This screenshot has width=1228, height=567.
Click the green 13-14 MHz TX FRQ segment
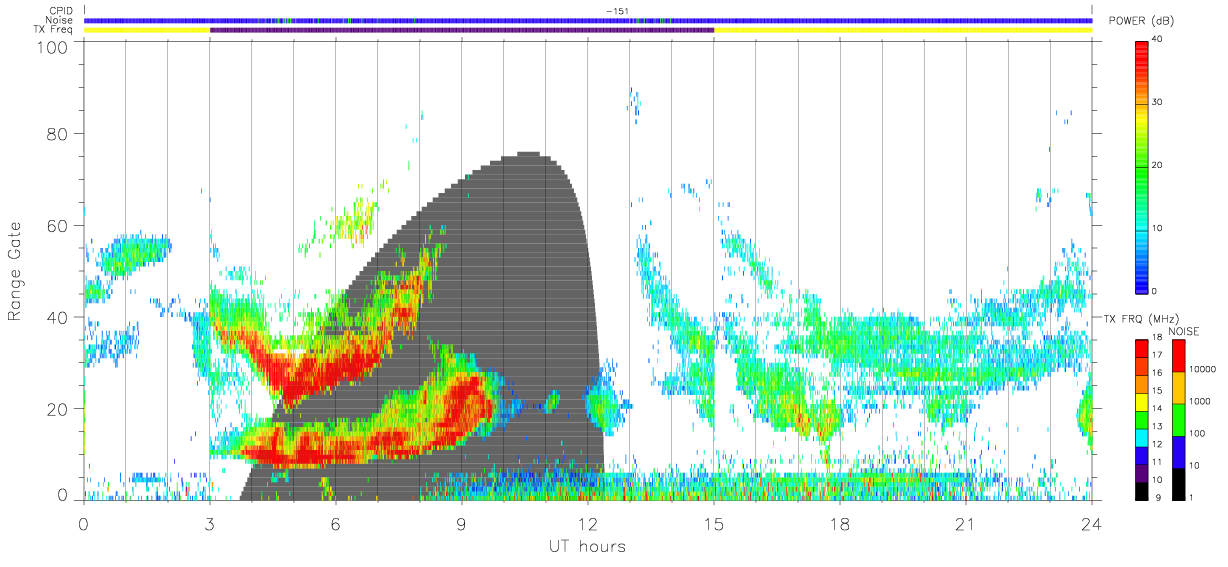point(1141,420)
